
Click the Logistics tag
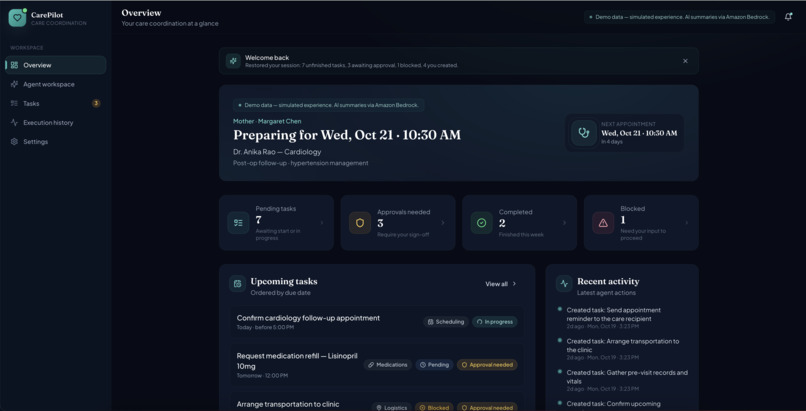392,407
